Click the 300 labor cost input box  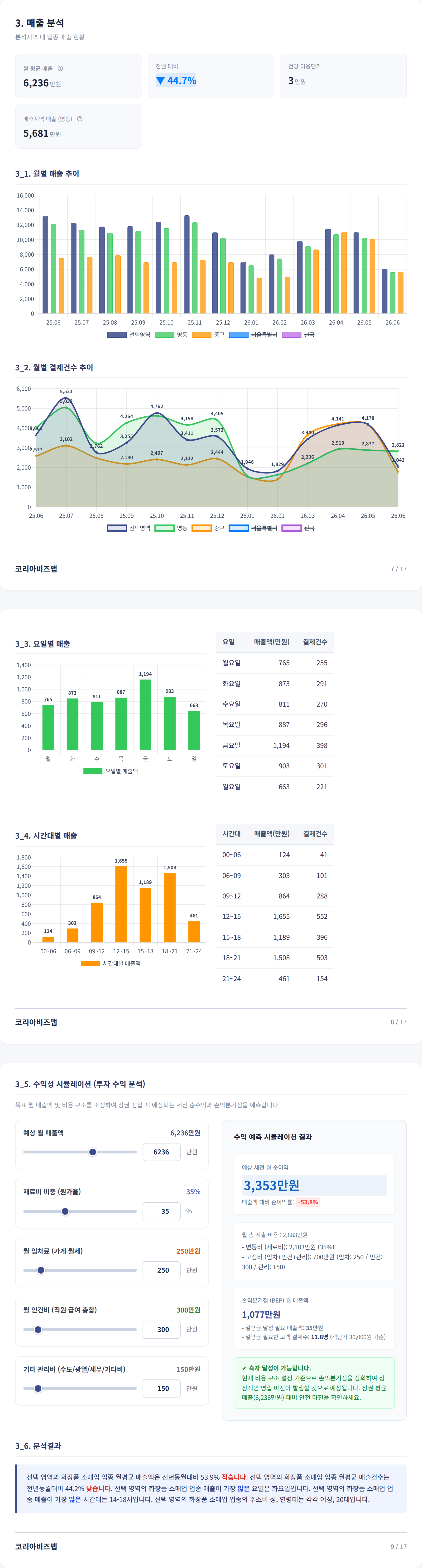[x=161, y=1329]
